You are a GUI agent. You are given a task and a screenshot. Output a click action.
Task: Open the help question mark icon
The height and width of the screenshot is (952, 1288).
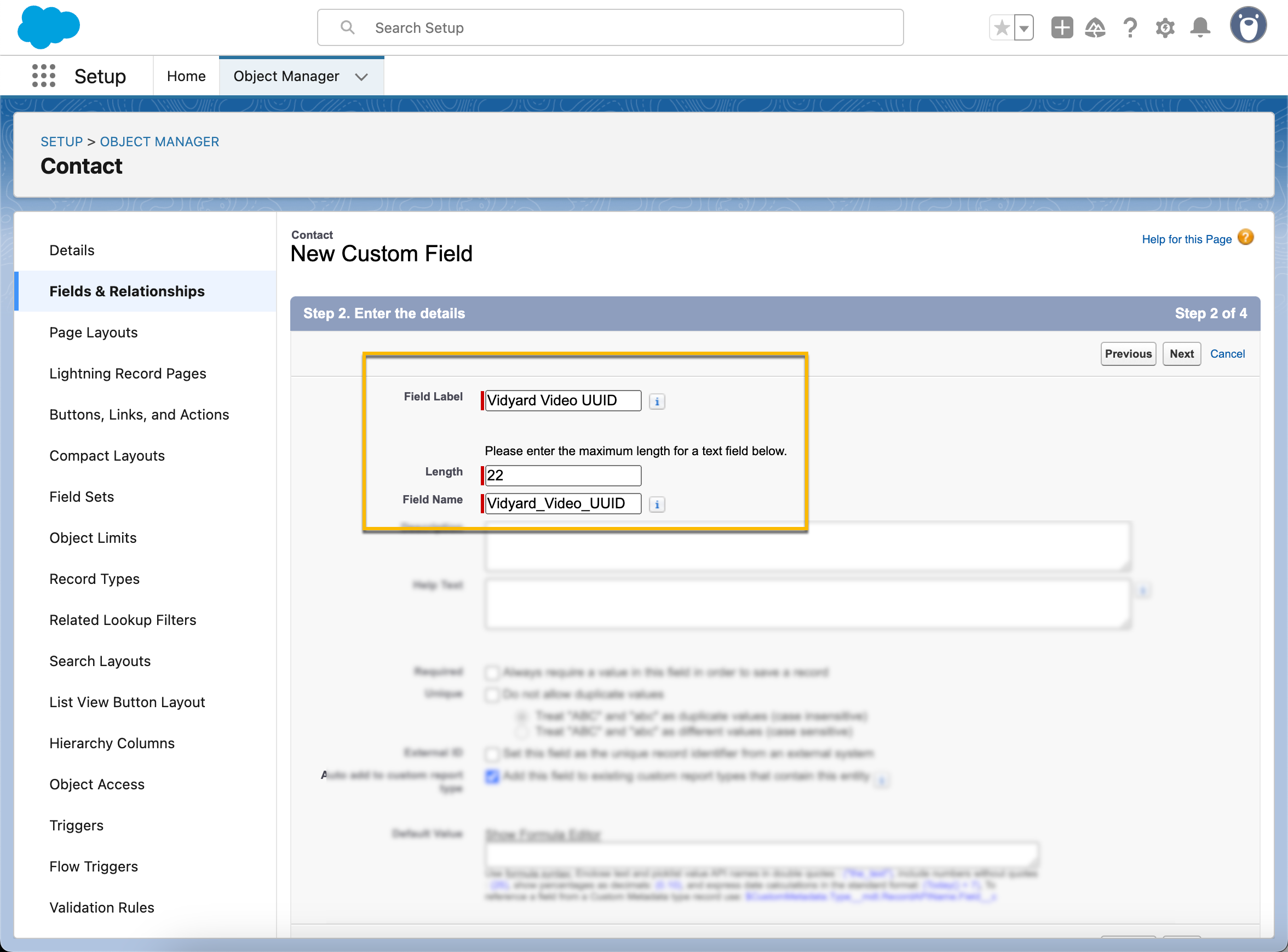point(1130,27)
